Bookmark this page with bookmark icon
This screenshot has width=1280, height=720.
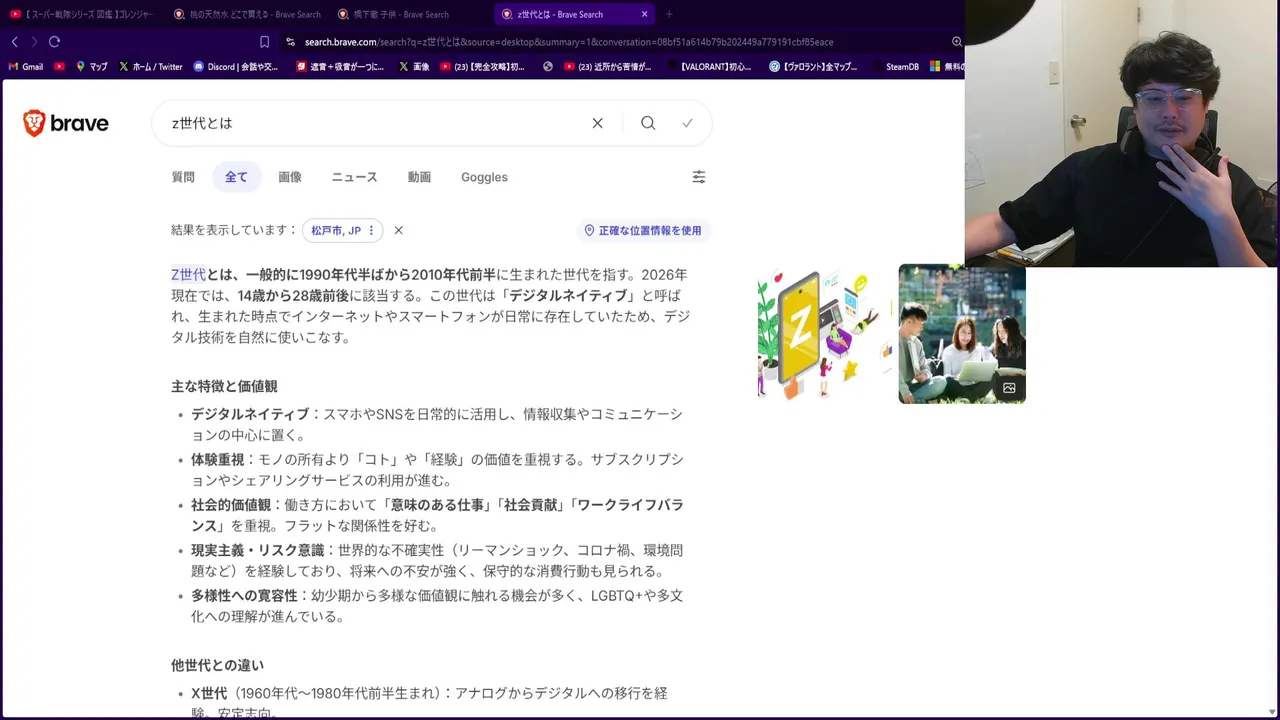click(264, 42)
